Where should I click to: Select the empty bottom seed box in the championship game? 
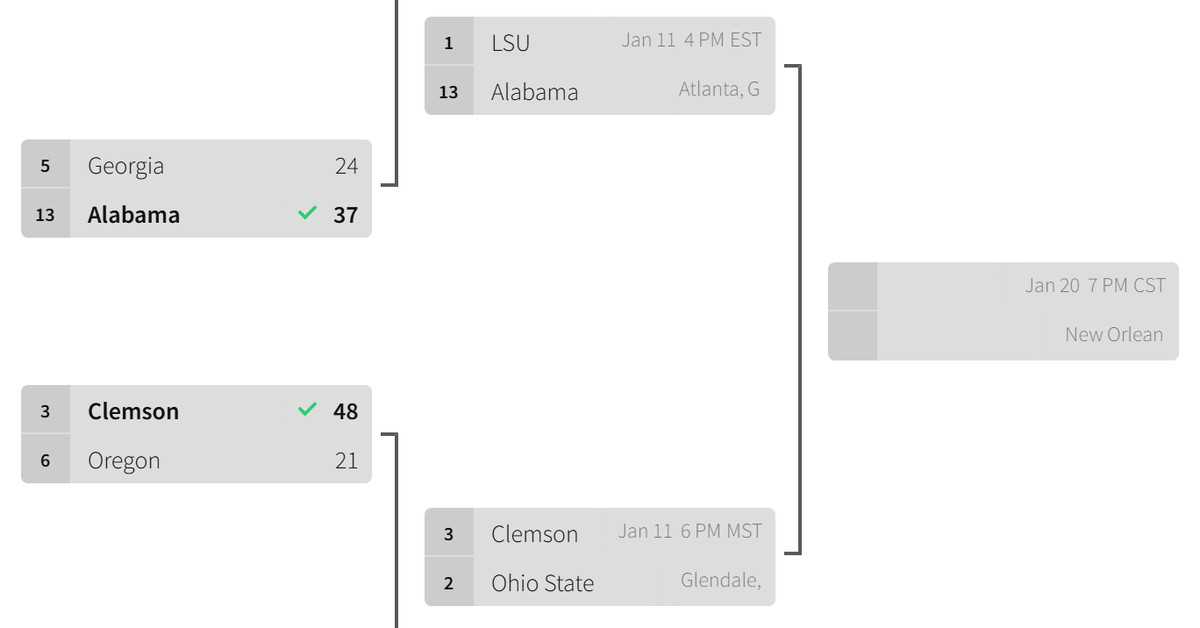pos(853,335)
